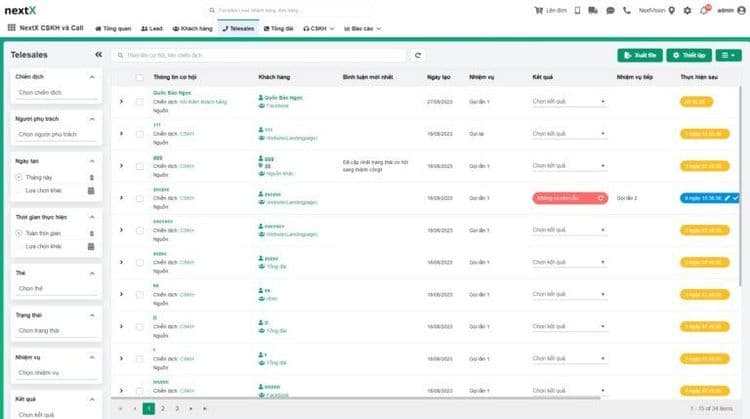Viewport: 750px width, 419px height.
Task: Open calendar picker under Ngày tạo filter
Action: tap(91, 189)
